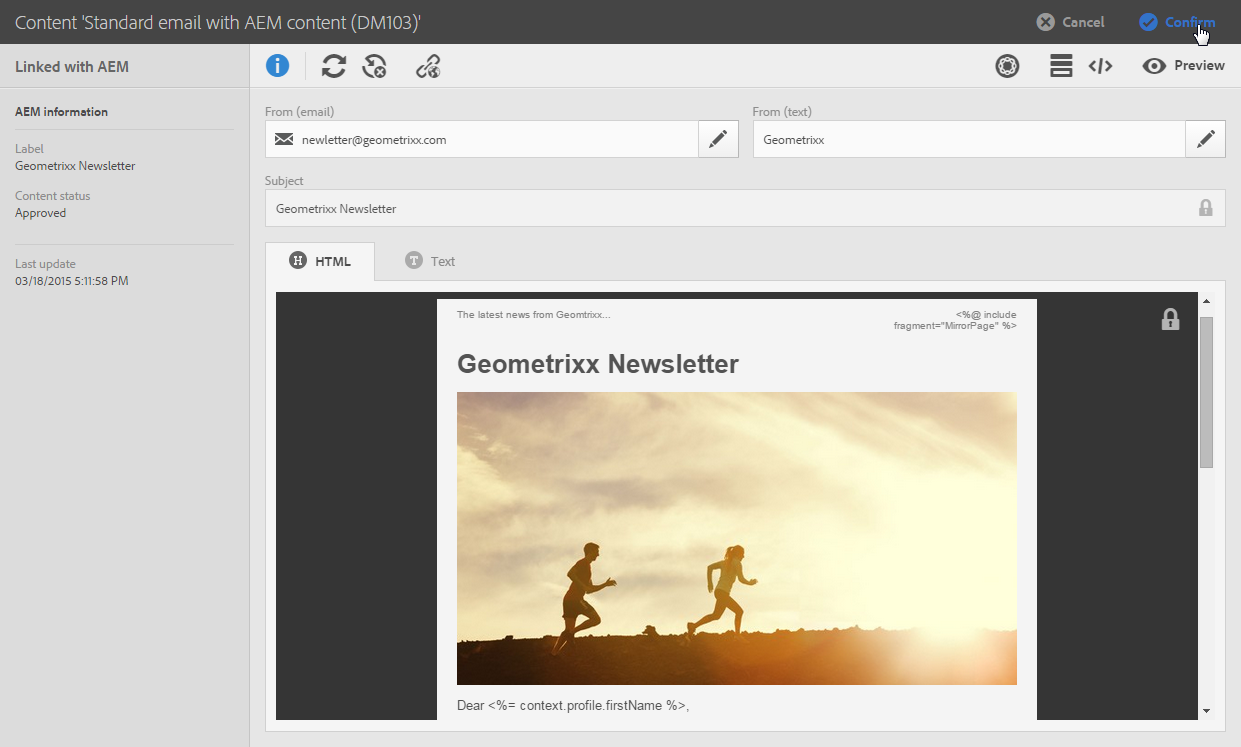Click the envelope icon in From email

coord(284,140)
